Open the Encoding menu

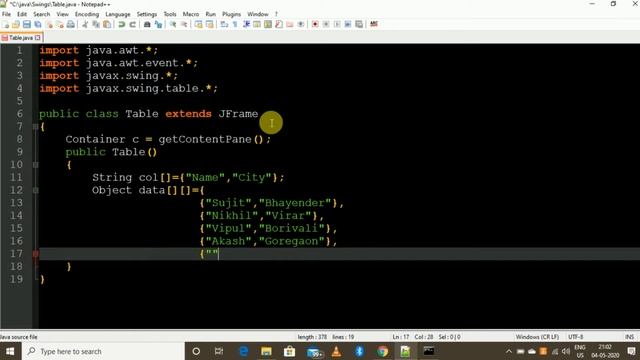tap(87, 14)
